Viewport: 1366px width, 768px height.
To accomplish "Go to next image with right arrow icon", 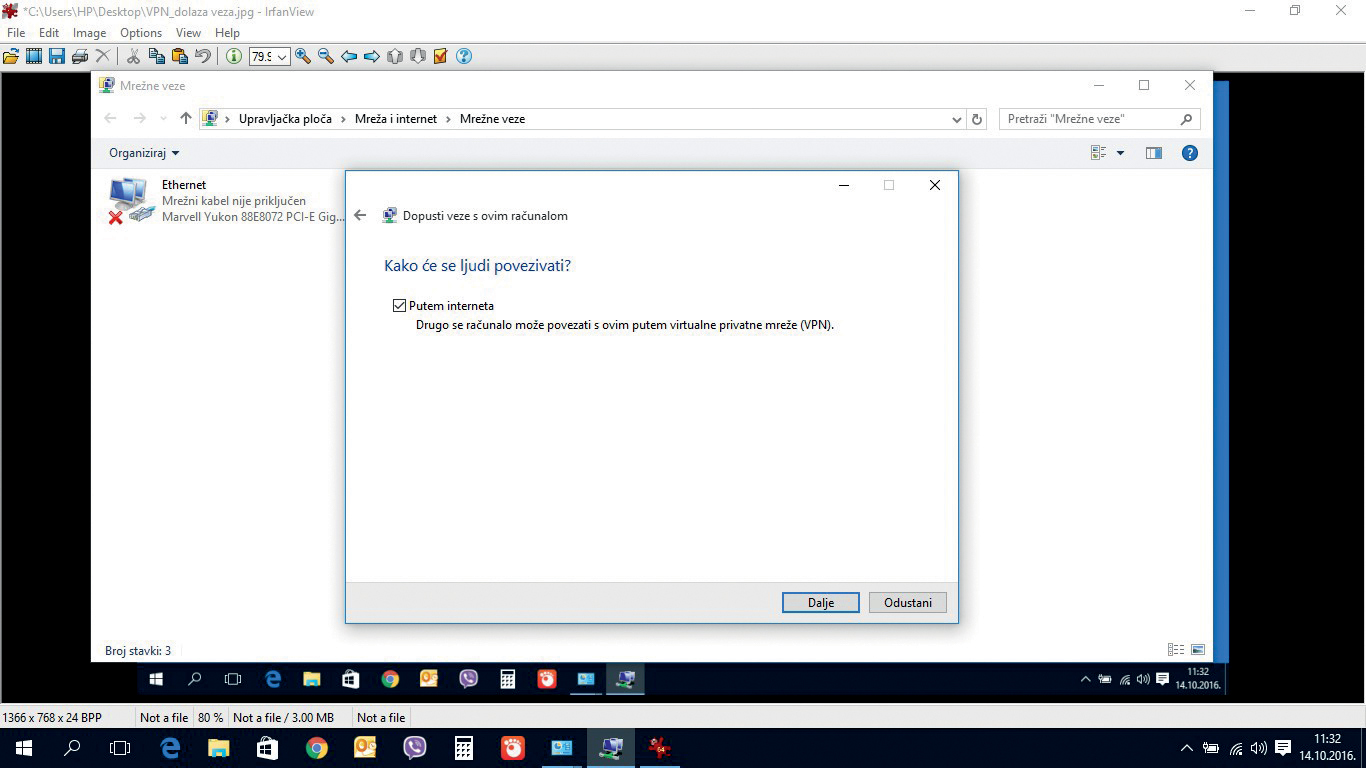I will click(372, 56).
